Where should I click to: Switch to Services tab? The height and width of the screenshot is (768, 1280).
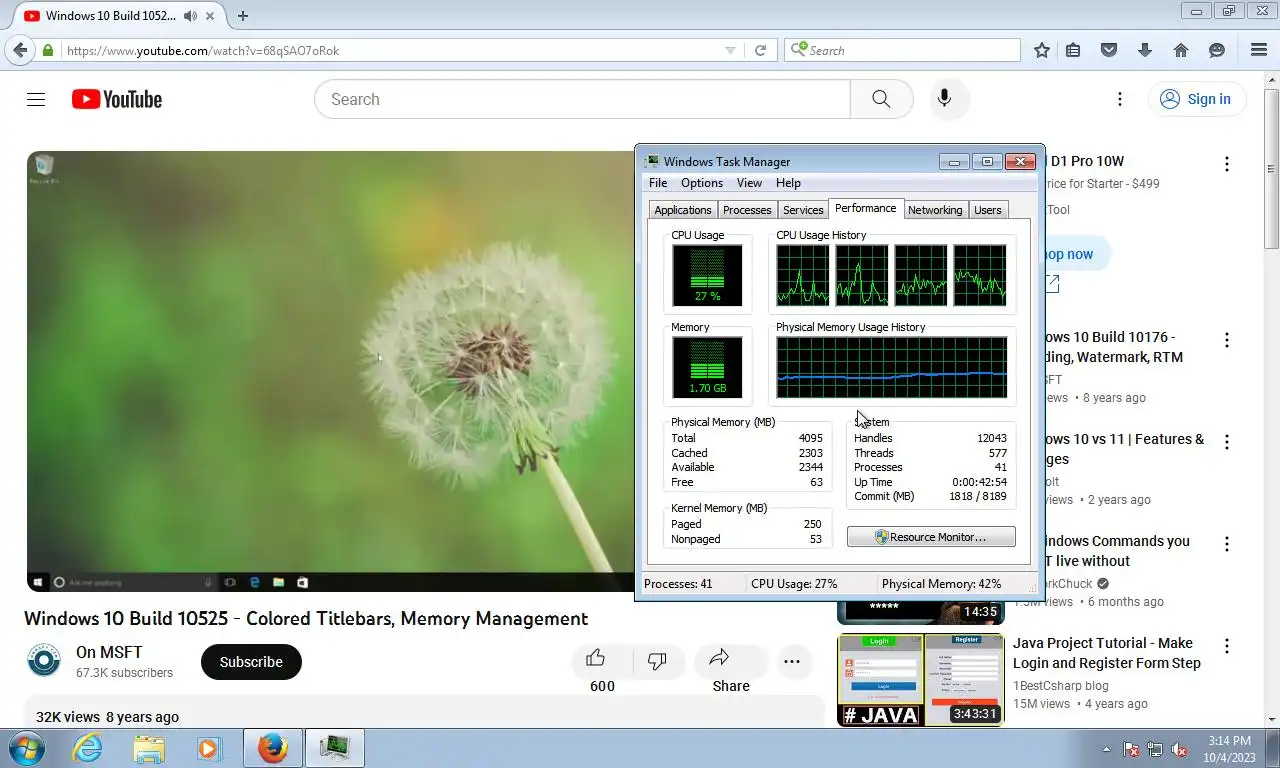[x=803, y=210]
